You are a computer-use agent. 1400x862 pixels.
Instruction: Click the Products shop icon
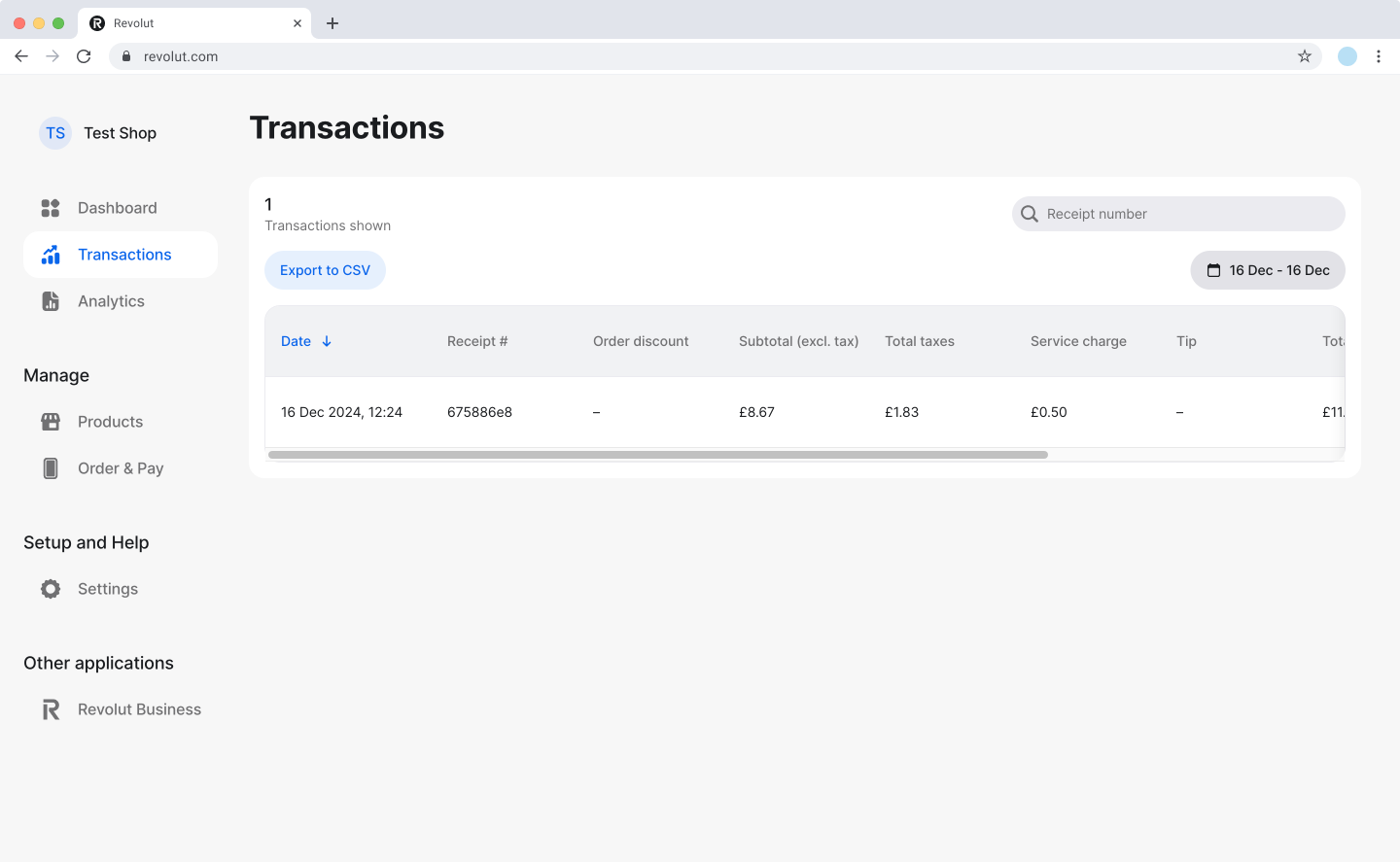pyautogui.click(x=51, y=422)
